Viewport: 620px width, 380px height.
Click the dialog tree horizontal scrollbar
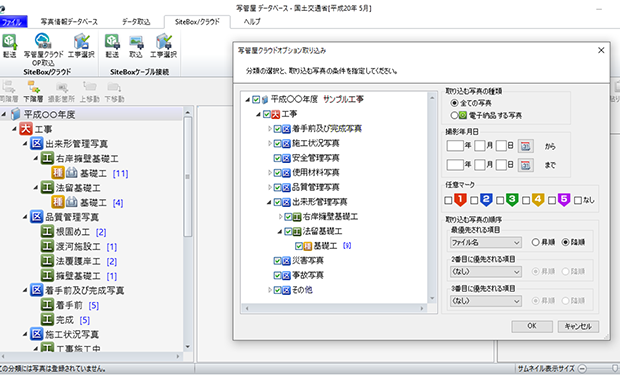(x=335, y=308)
